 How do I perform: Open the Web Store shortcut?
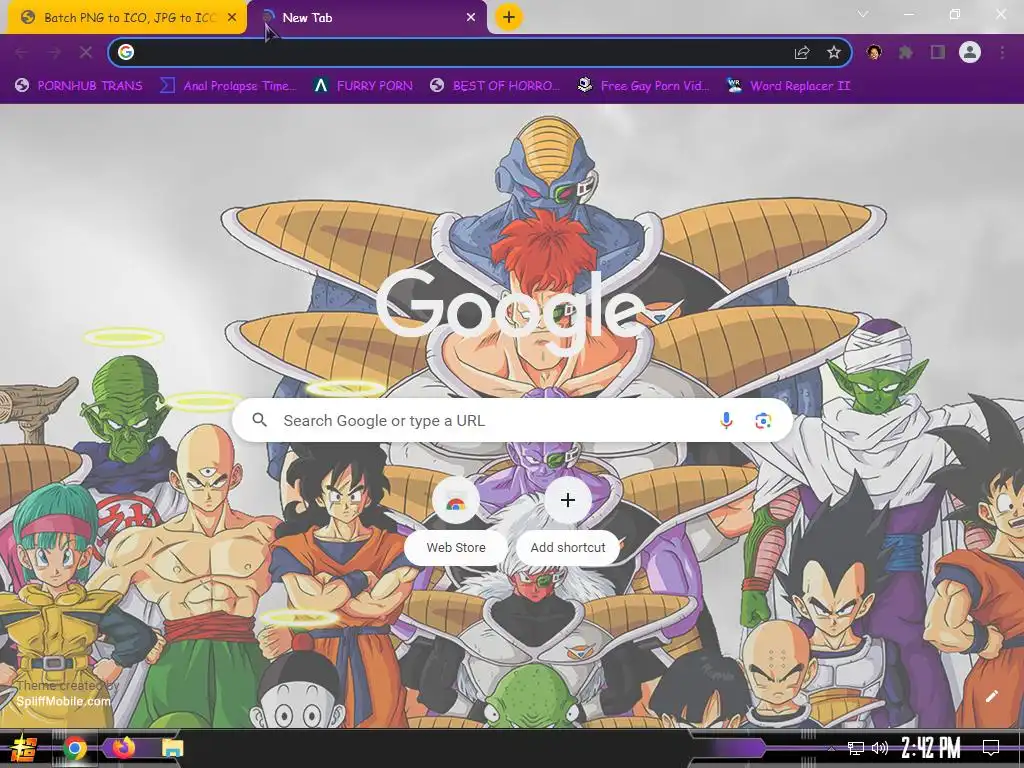(456, 520)
